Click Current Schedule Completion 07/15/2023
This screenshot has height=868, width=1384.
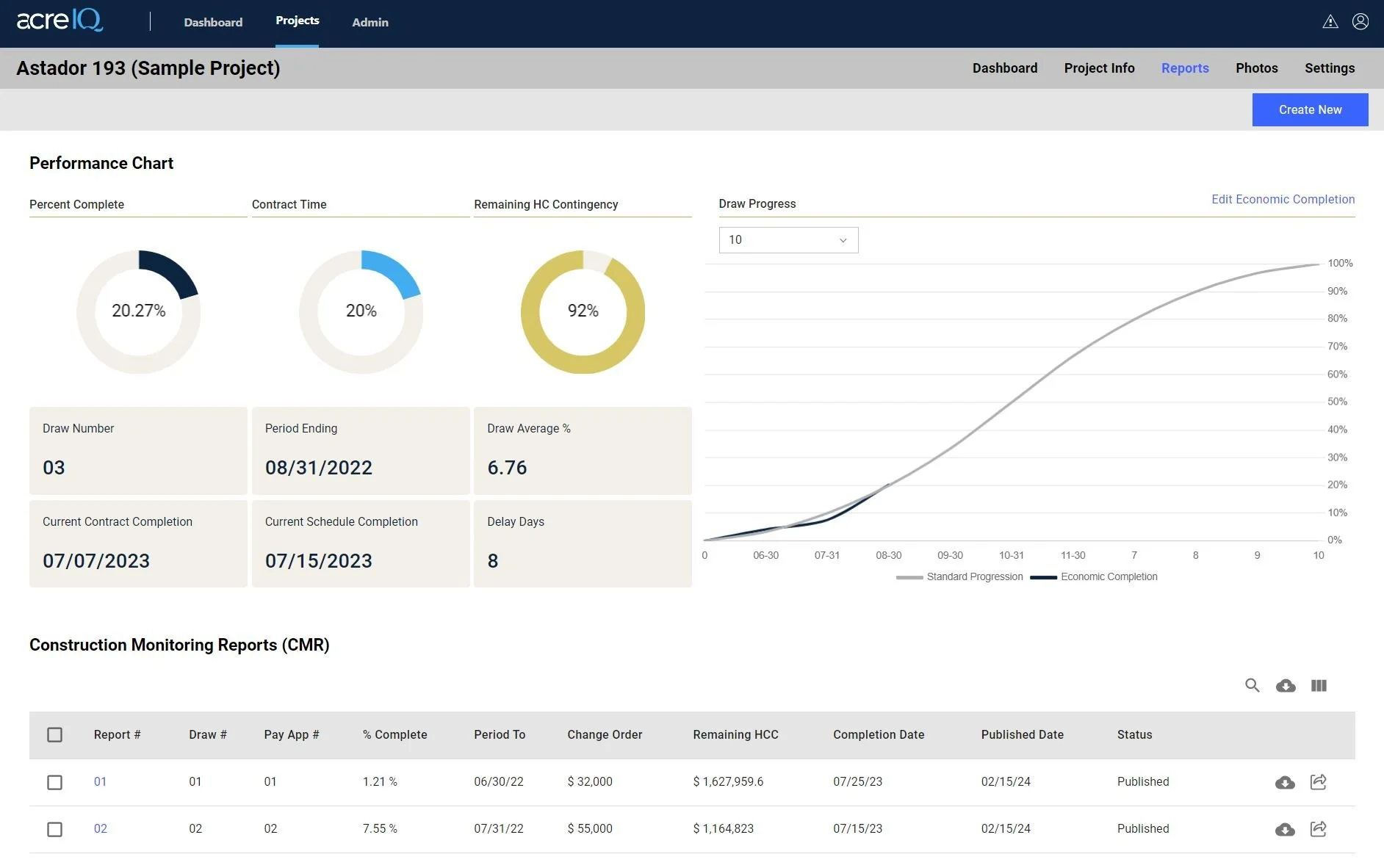click(319, 561)
